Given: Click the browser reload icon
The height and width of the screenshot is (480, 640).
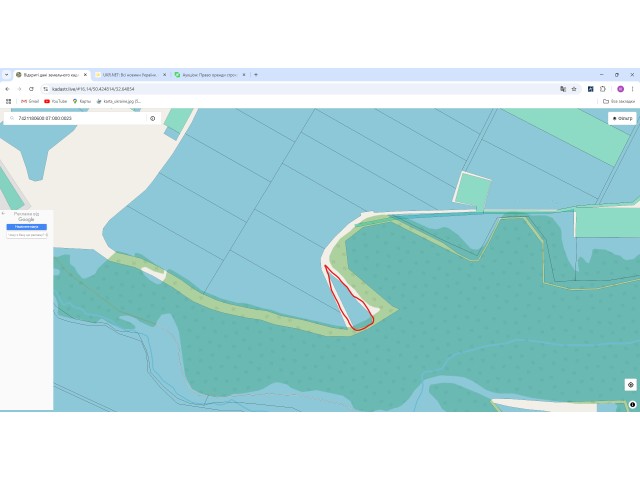Looking at the screenshot, I should point(31,89).
